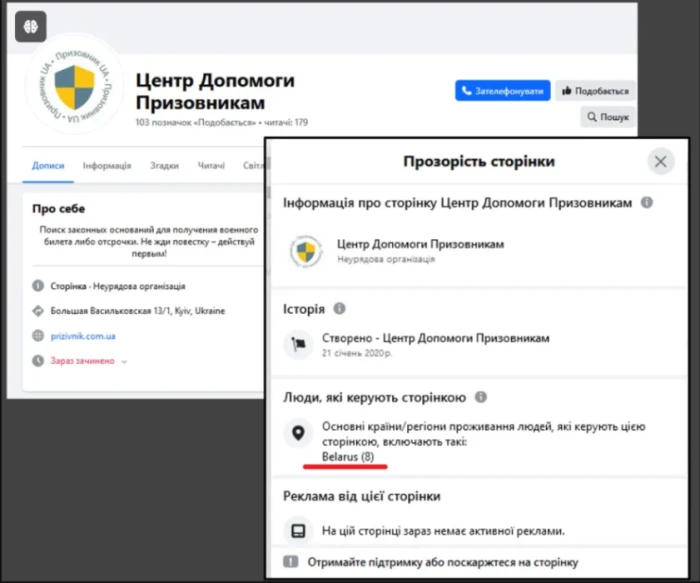Click info icon next to Інформація про сторінку heading
This screenshot has height=583, width=700.
(647, 203)
